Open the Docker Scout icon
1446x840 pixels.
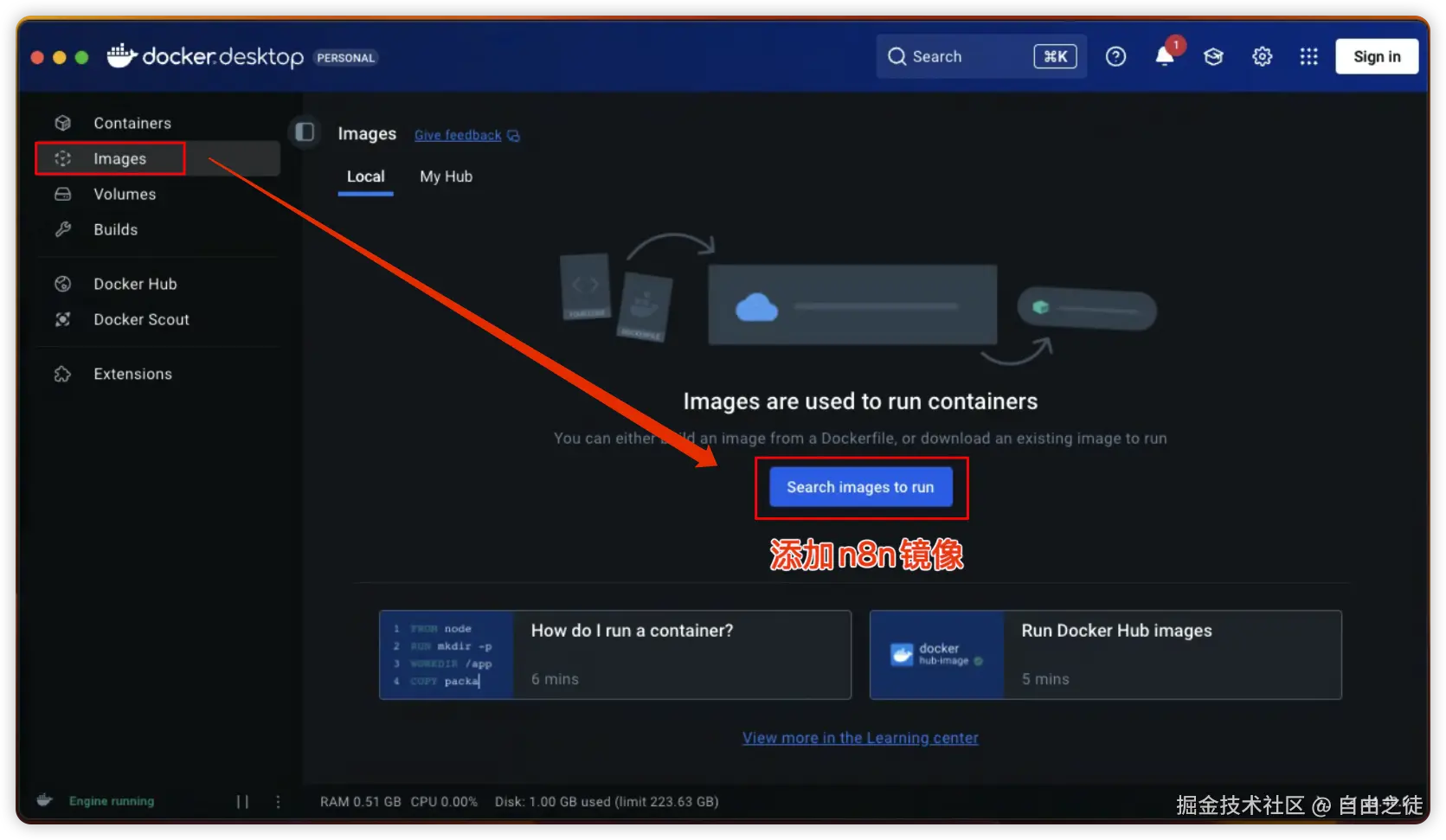pos(62,319)
